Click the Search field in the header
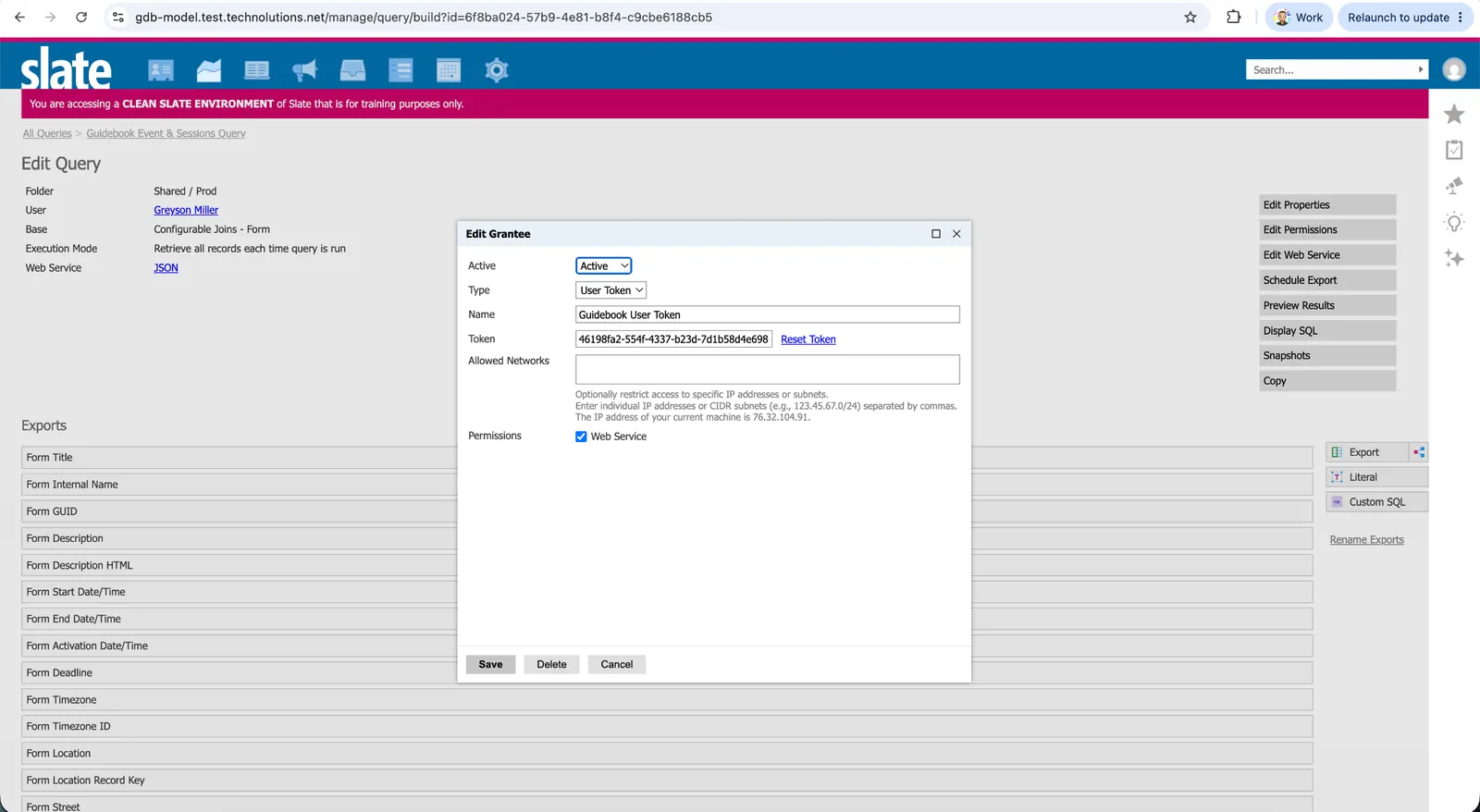Image resolution: width=1480 pixels, height=812 pixels. 1330,69
